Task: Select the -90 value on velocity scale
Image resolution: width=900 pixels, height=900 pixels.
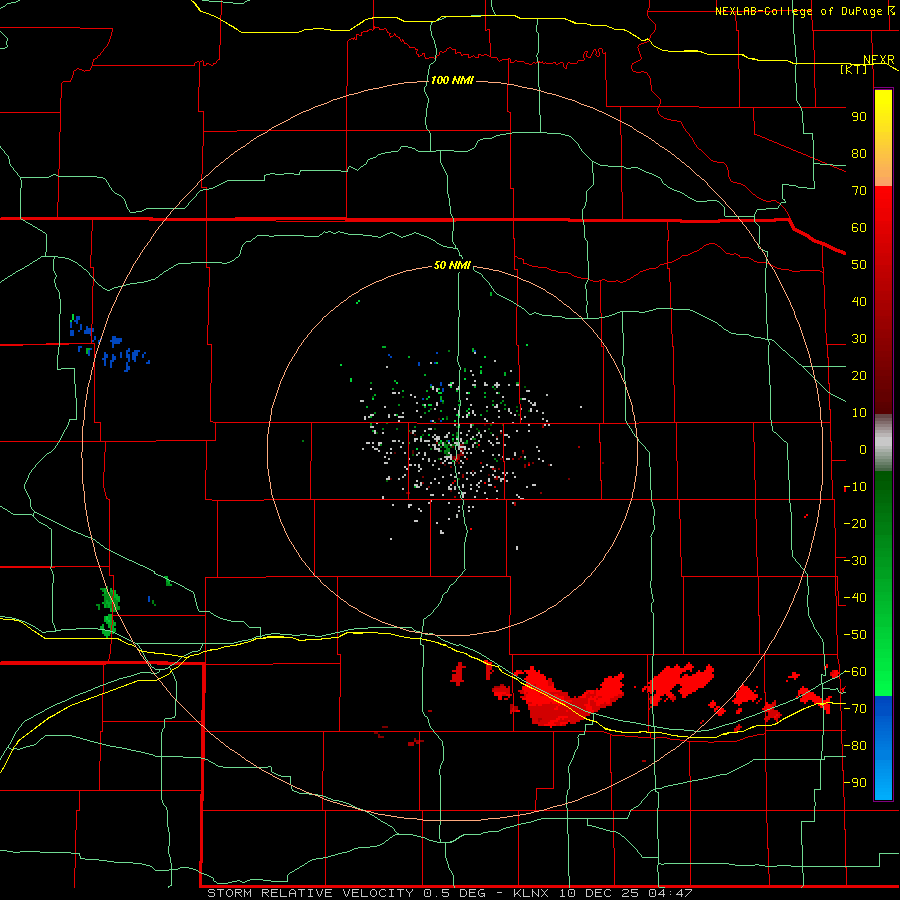Action: click(855, 783)
